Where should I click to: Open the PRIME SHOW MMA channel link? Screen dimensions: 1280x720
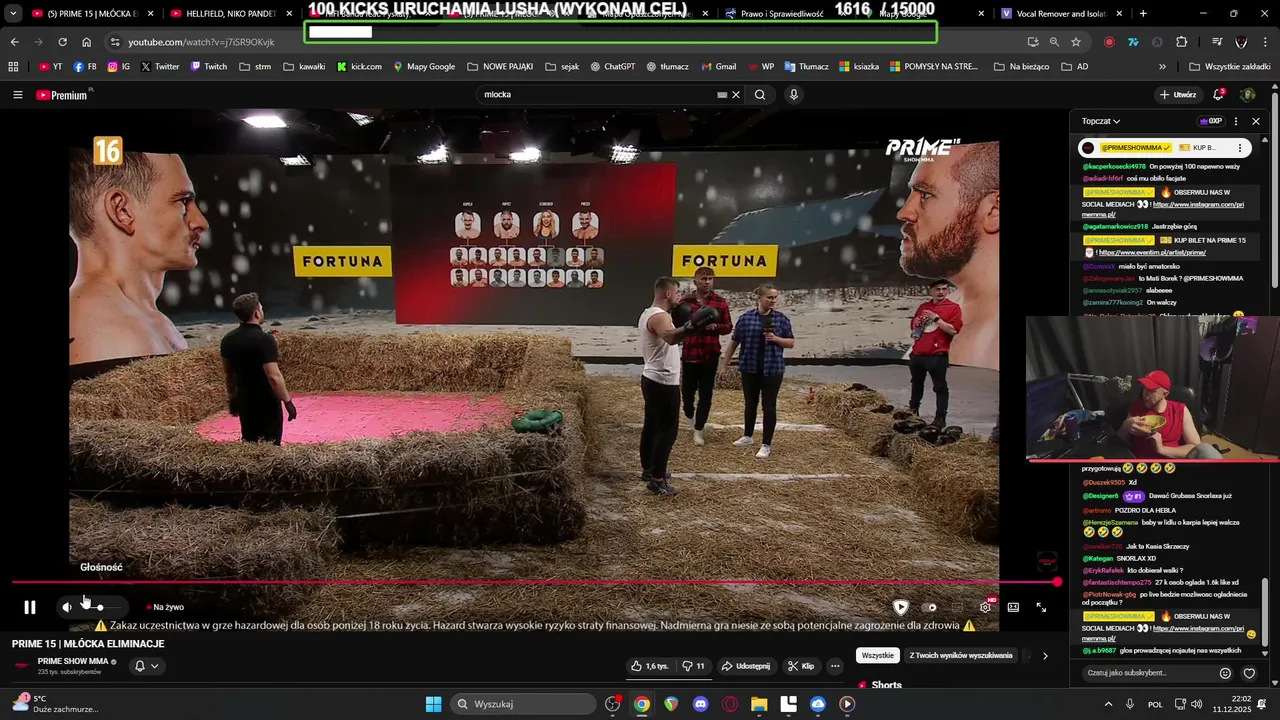(73, 661)
